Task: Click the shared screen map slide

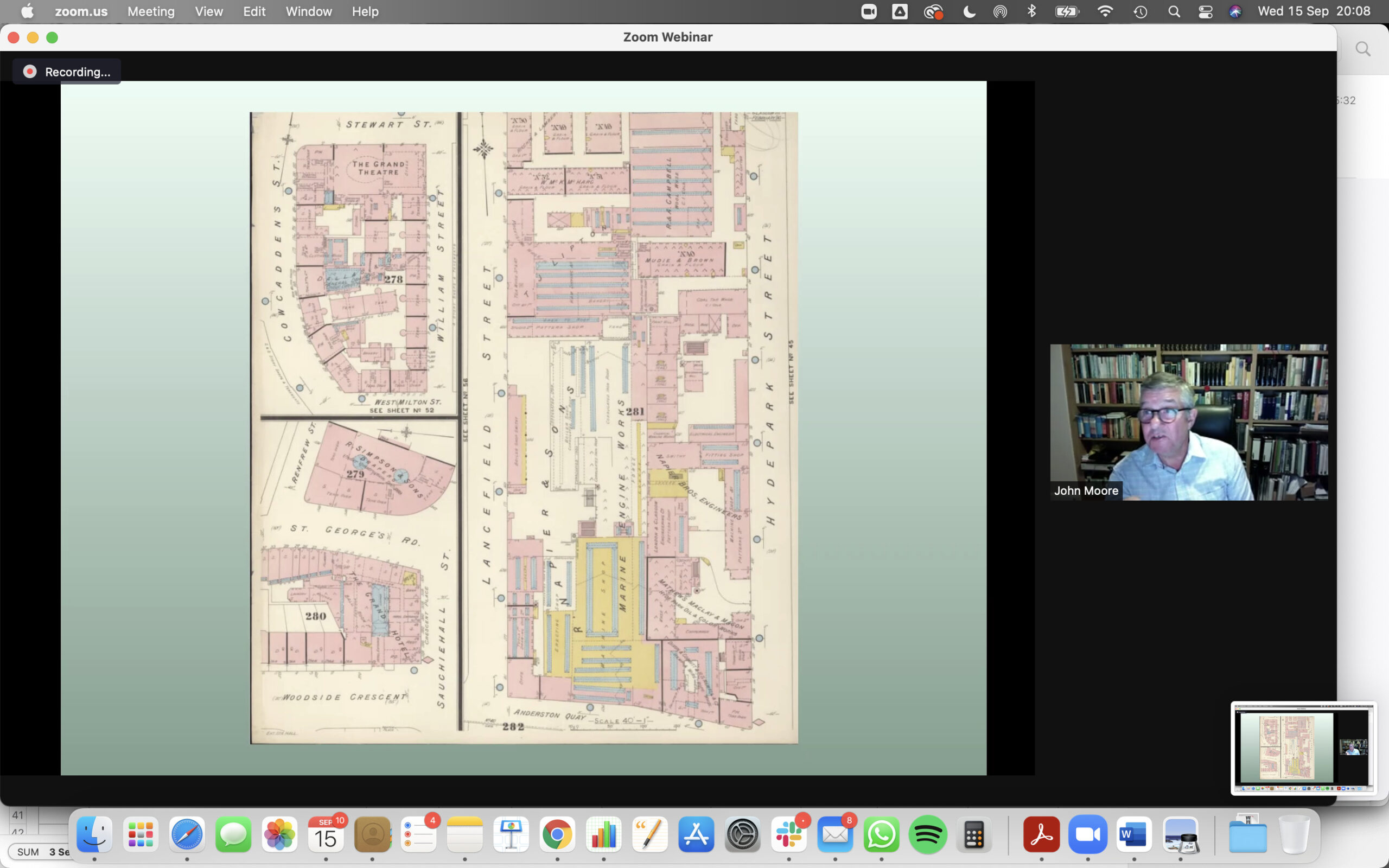Action: [524, 427]
